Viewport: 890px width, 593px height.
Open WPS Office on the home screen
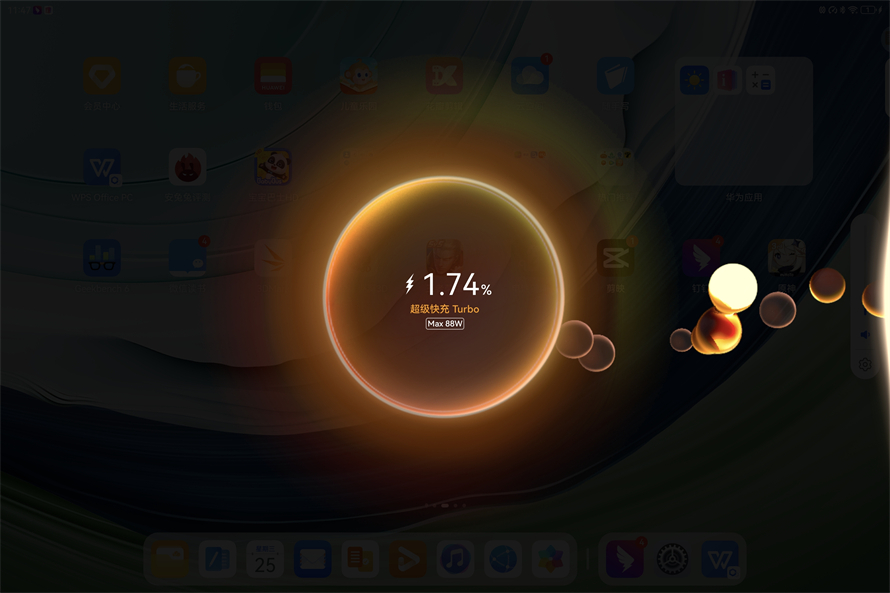pyautogui.click(x=102, y=168)
